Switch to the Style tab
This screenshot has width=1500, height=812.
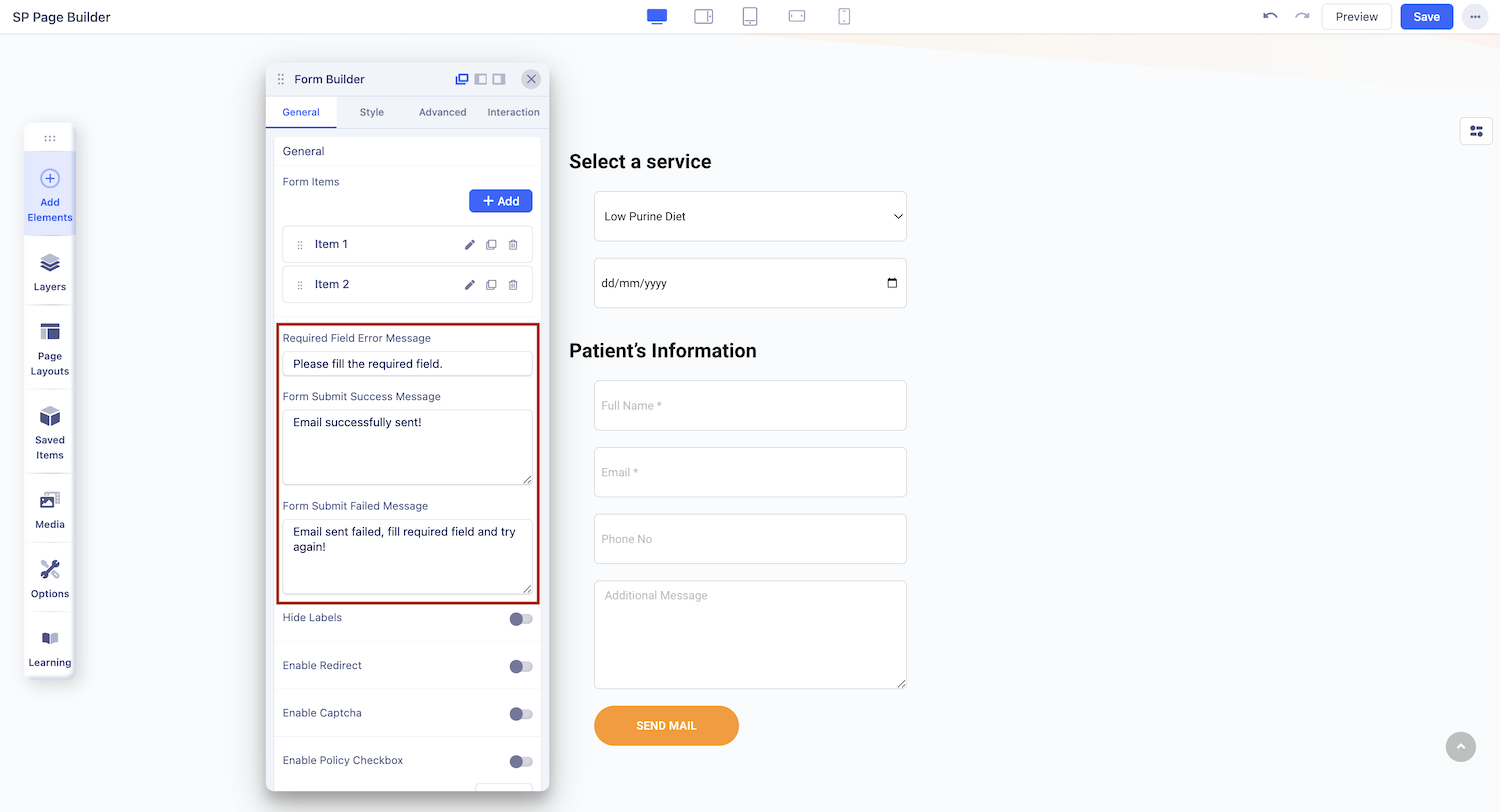[x=372, y=112]
